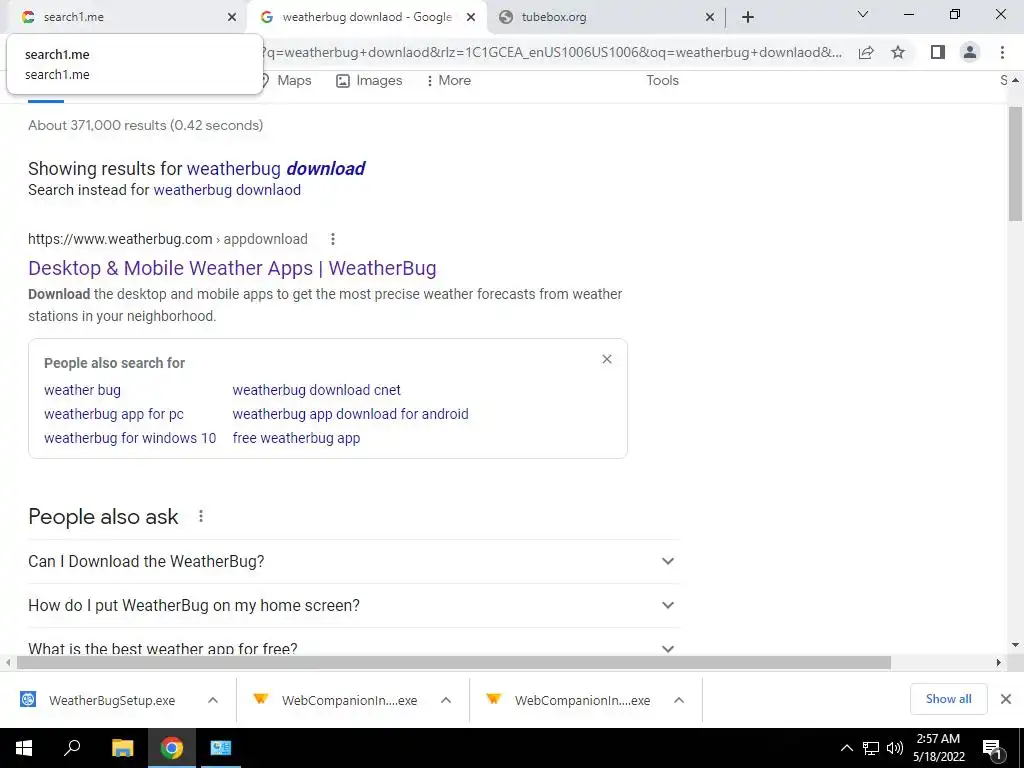Dismiss the People also search for box
The width and height of the screenshot is (1024, 768).
pyautogui.click(x=607, y=359)
